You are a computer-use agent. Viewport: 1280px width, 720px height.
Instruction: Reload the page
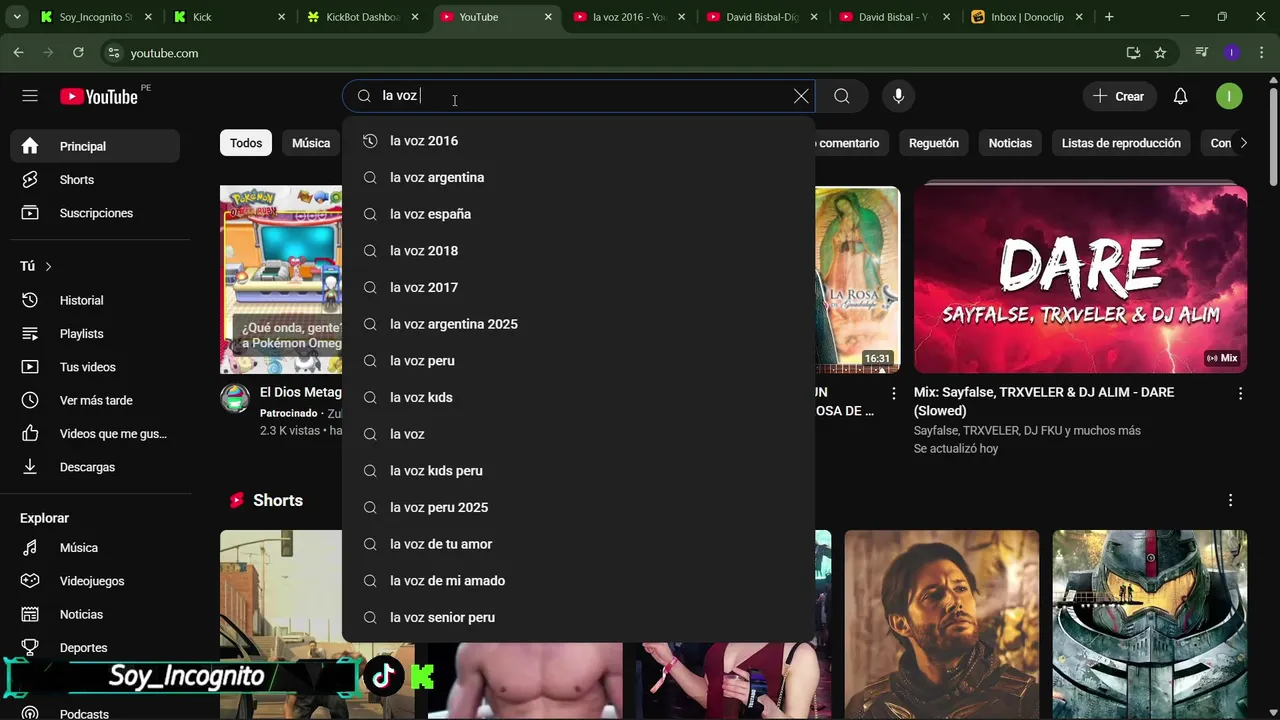pos(78,53)
